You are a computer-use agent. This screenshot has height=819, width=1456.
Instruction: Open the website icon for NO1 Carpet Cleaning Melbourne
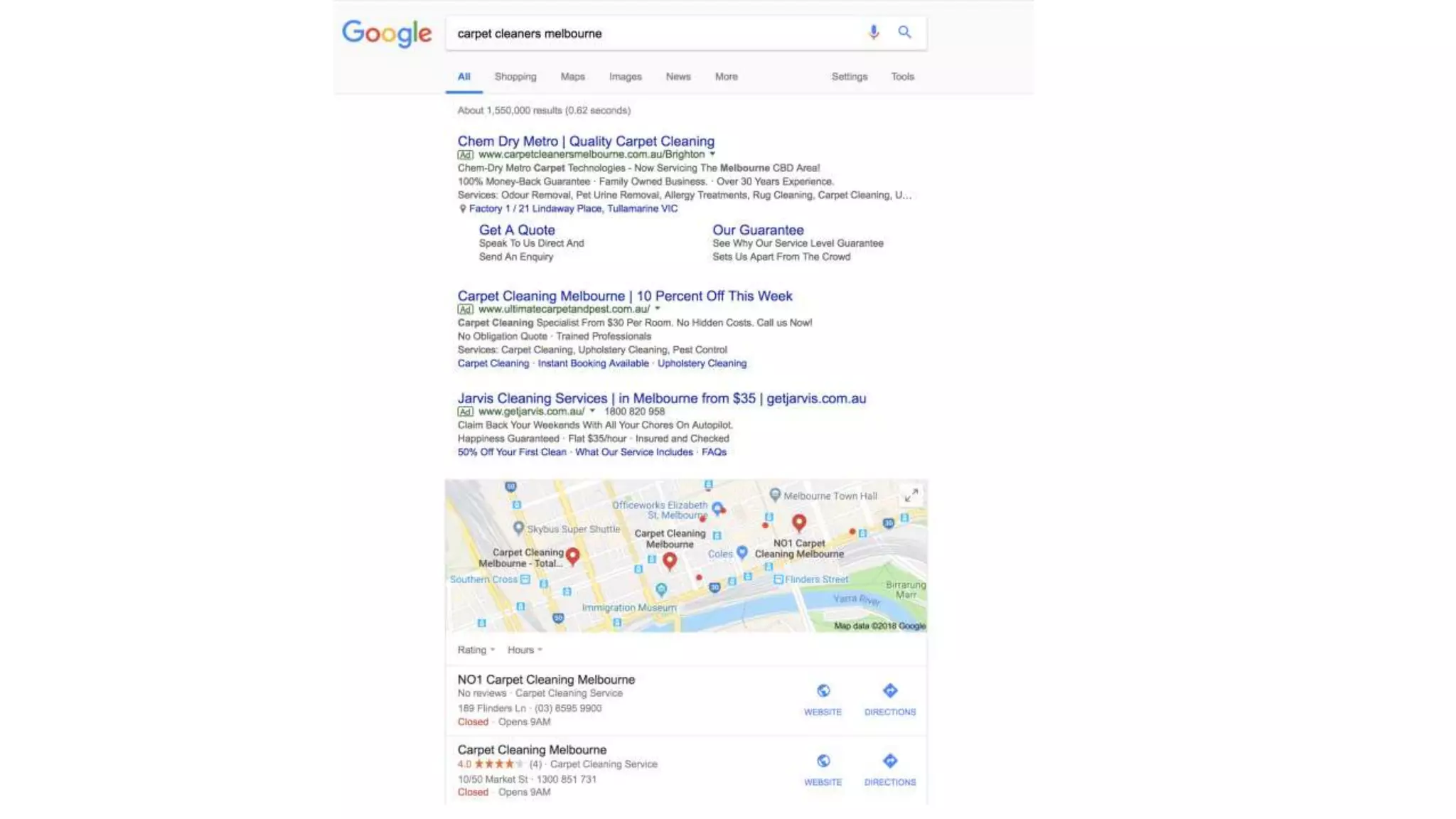[823, 699]
